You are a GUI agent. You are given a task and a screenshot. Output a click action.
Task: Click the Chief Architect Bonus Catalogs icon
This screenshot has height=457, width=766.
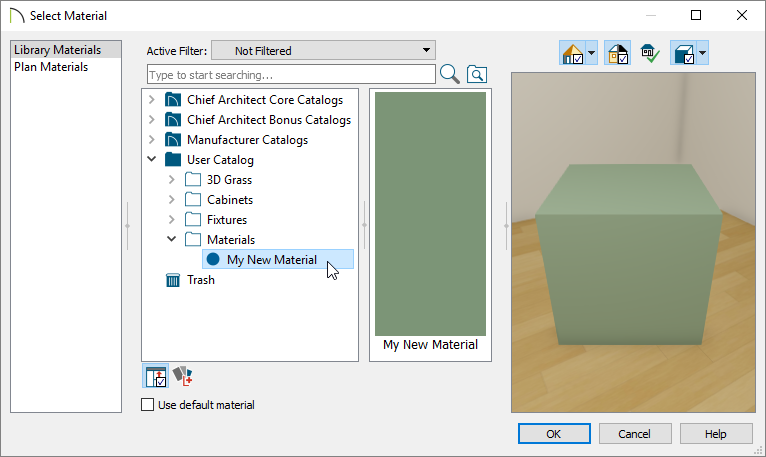coord(173,120)
